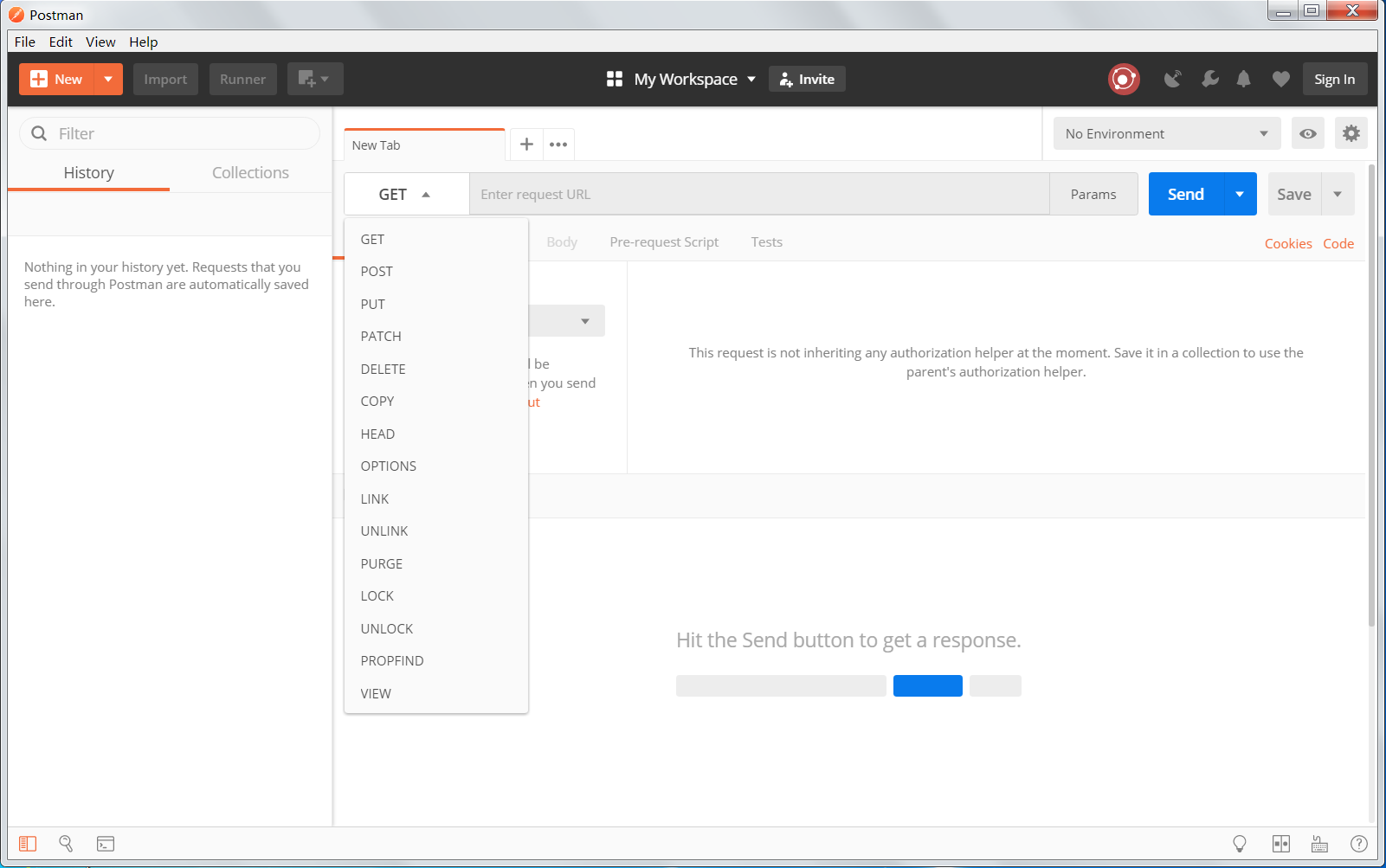Choose LINK from the method list
The image size is (1386, 868).
pyautogui.click(x=436, y=498)
